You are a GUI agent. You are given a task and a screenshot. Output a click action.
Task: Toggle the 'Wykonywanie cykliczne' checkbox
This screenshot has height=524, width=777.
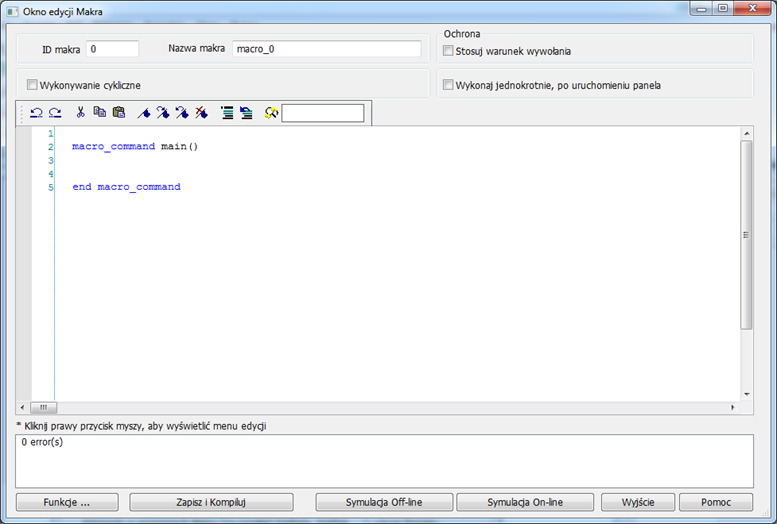(x=32, y=85)
